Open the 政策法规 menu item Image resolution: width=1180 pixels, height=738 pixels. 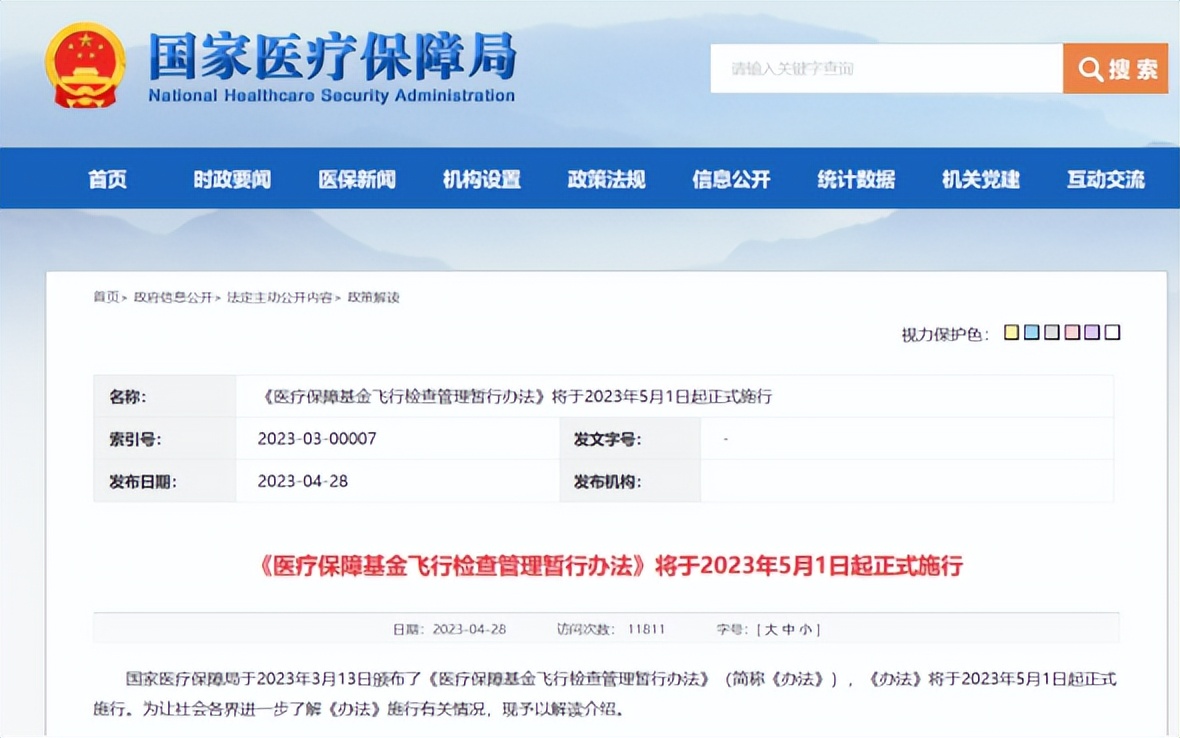(605, 179)
